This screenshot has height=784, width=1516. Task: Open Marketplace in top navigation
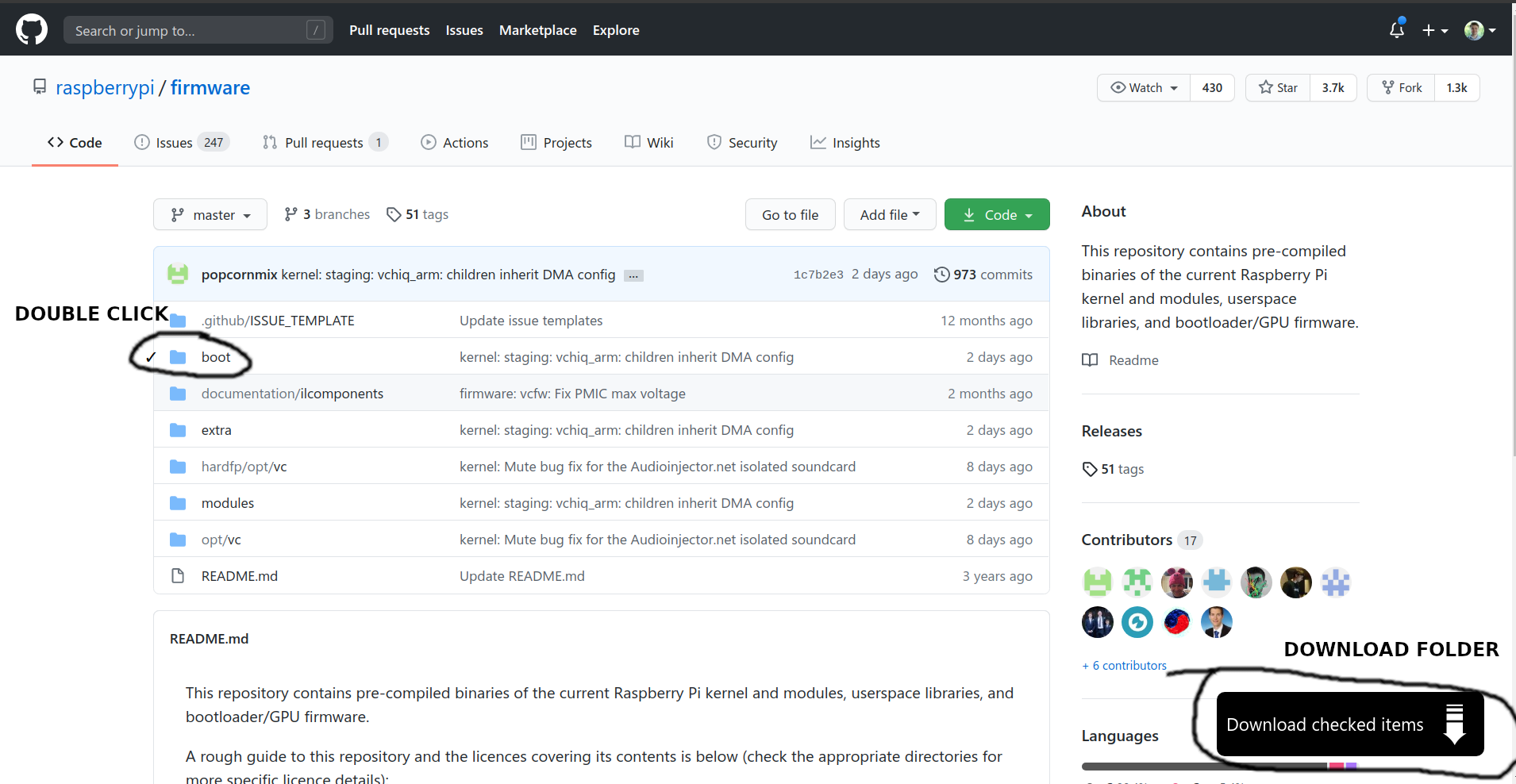click(x=538, y=30)
